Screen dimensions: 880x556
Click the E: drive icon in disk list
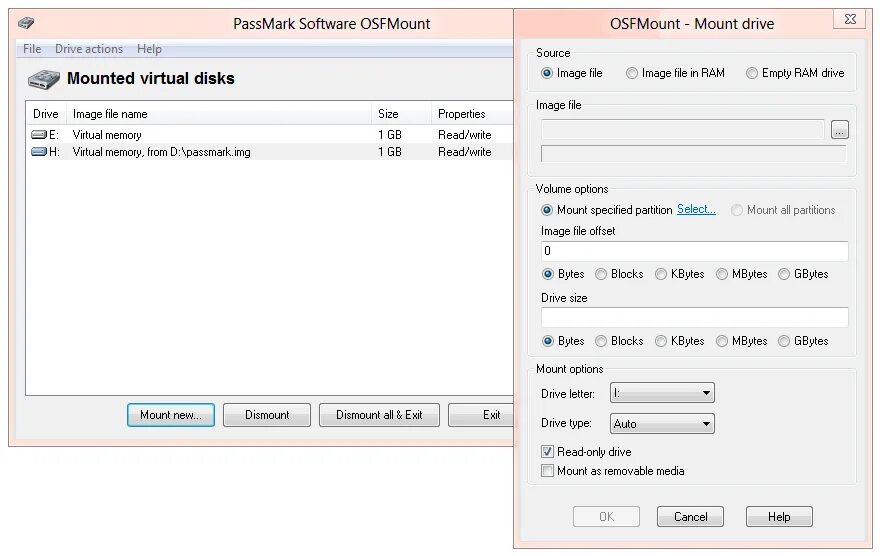pyautogui.click(x=39, y=135)
